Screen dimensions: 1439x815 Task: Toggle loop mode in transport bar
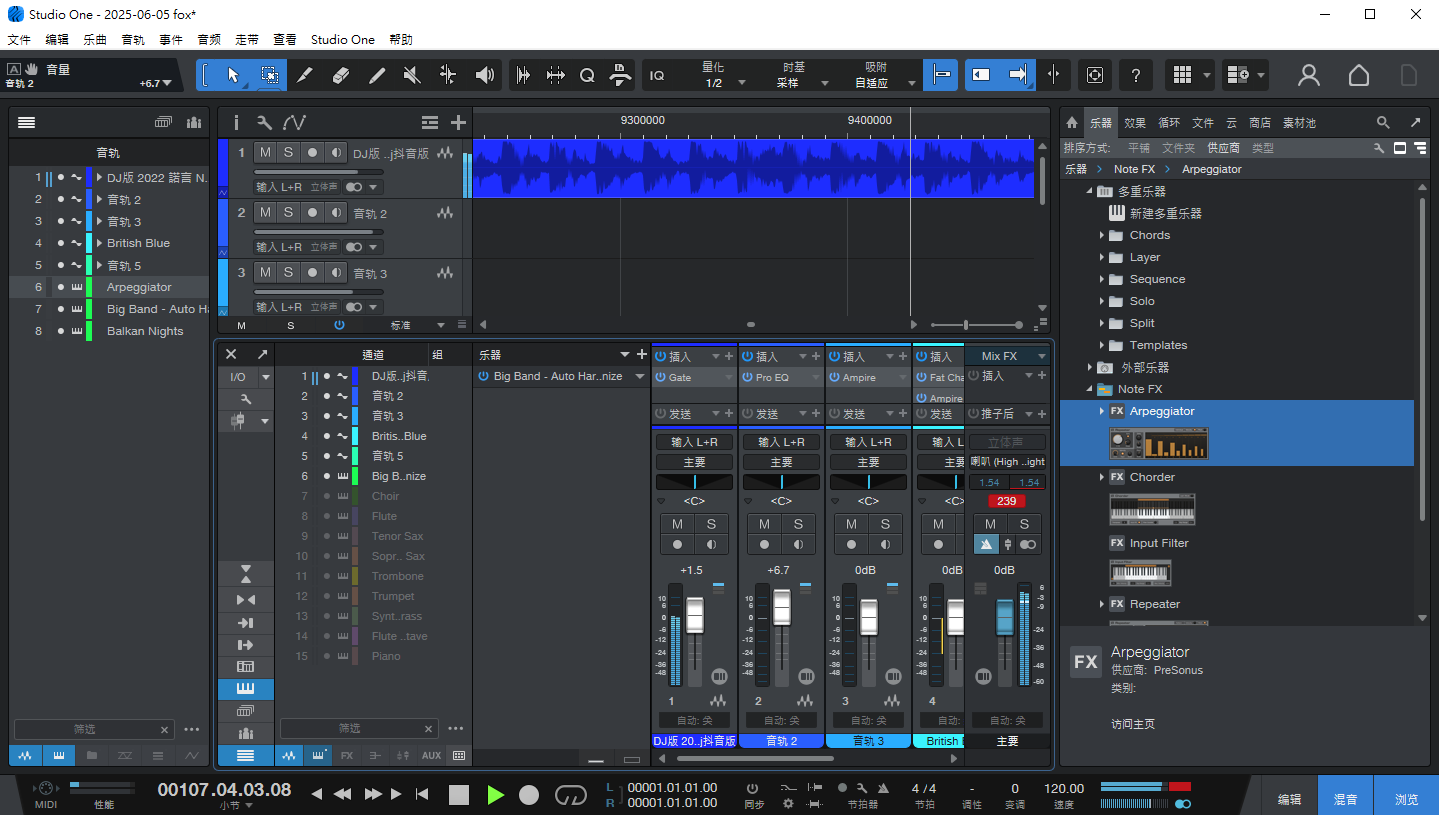[x=570, y=795]
